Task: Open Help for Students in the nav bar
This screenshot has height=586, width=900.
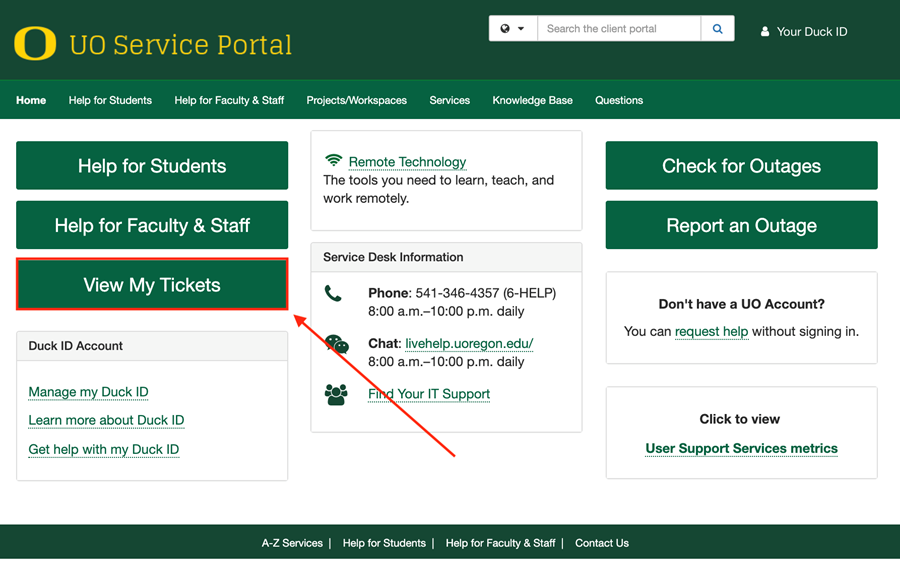Action: point(110,100)
